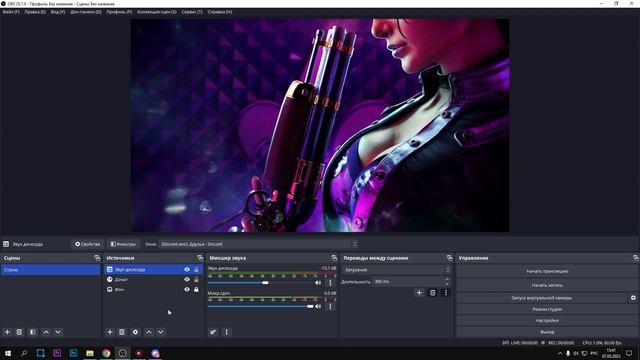Open mixer menu dots at Микшер звука bottom
Image resolution: width=640 pixels, height=360 pixels.
coord(227,332)
